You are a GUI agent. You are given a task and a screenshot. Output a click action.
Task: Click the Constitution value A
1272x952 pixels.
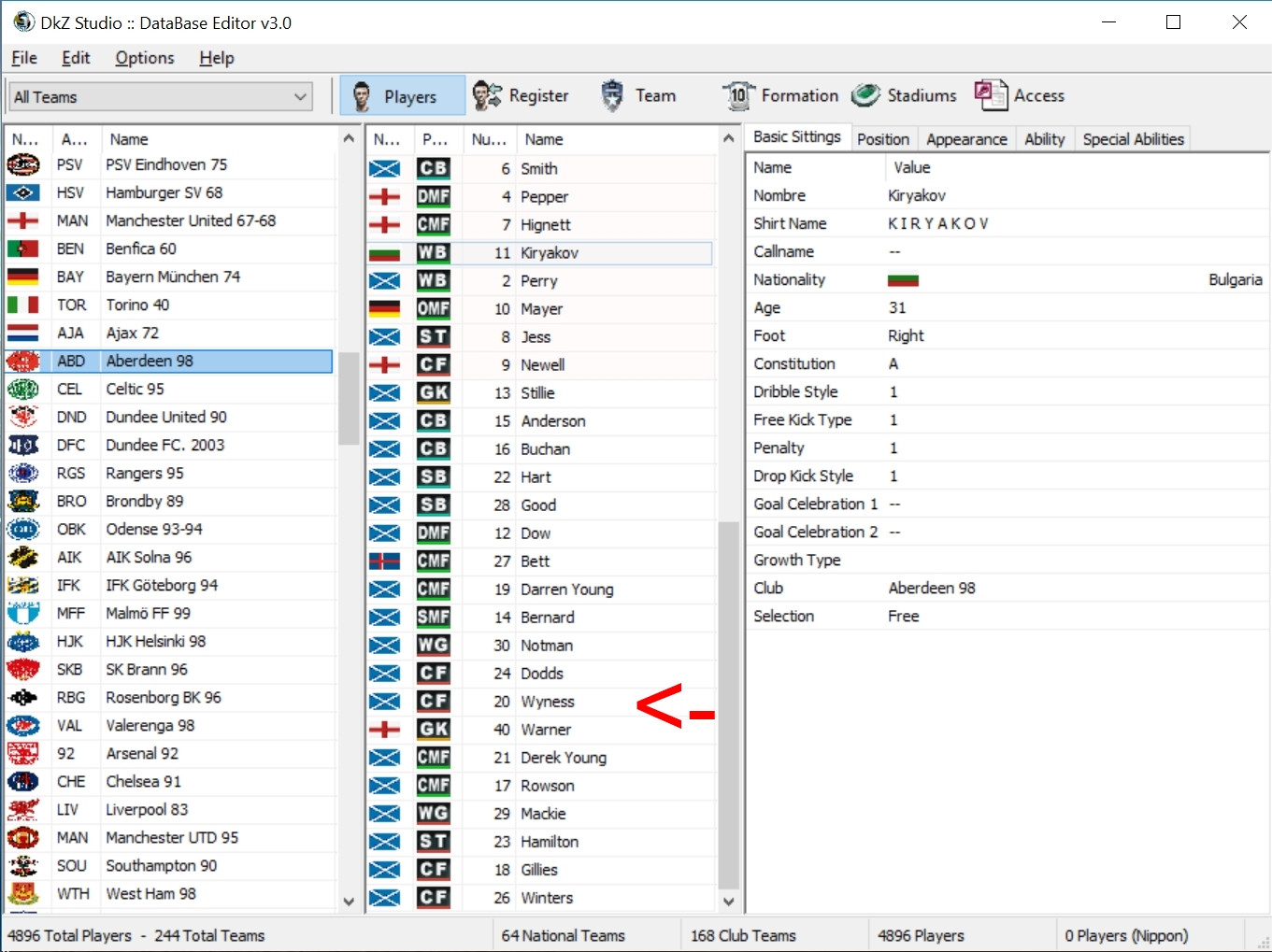[x=893, y=364]
